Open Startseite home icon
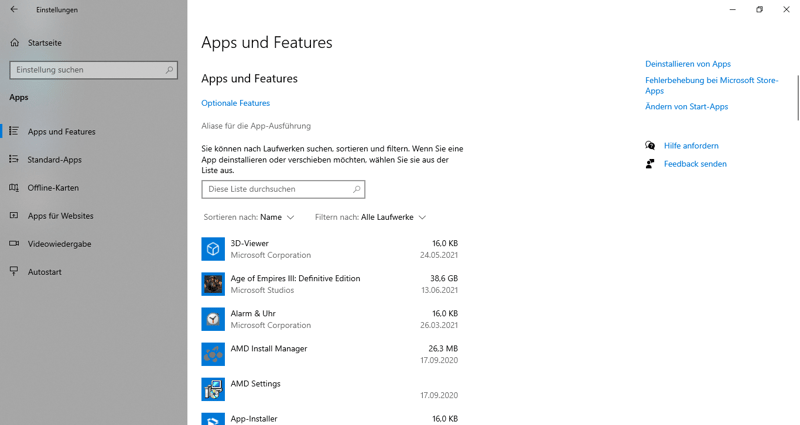This screenshot has height=425, width=800. click(x=15, y=43)
